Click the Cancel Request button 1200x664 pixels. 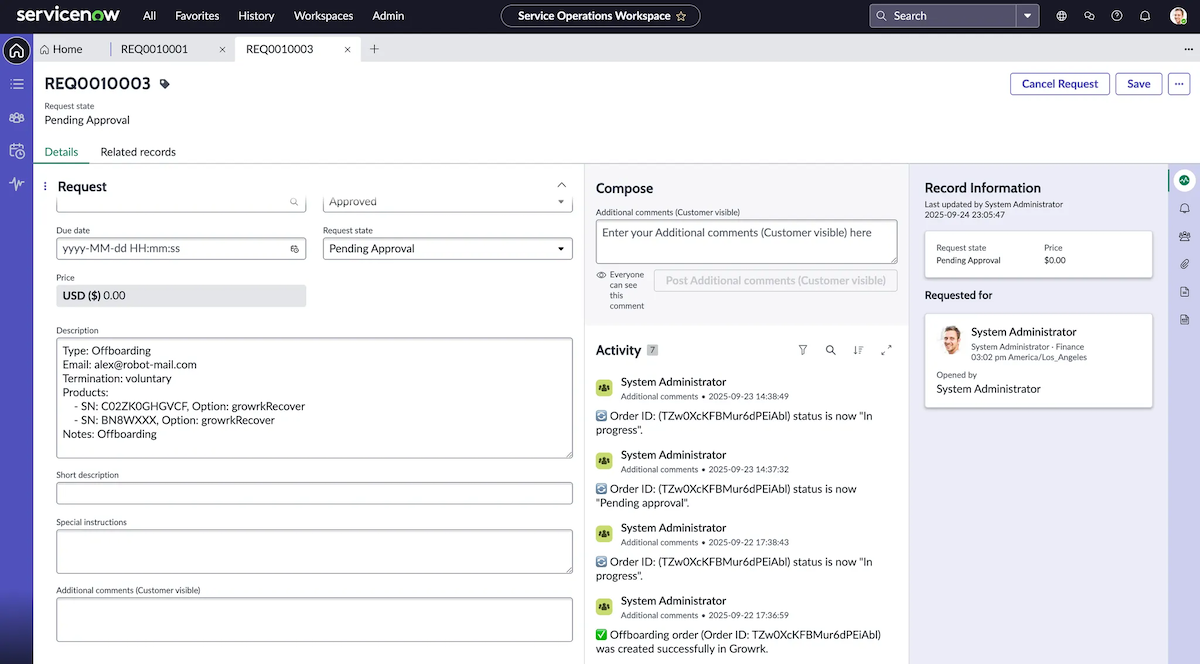click(1059, 84)
